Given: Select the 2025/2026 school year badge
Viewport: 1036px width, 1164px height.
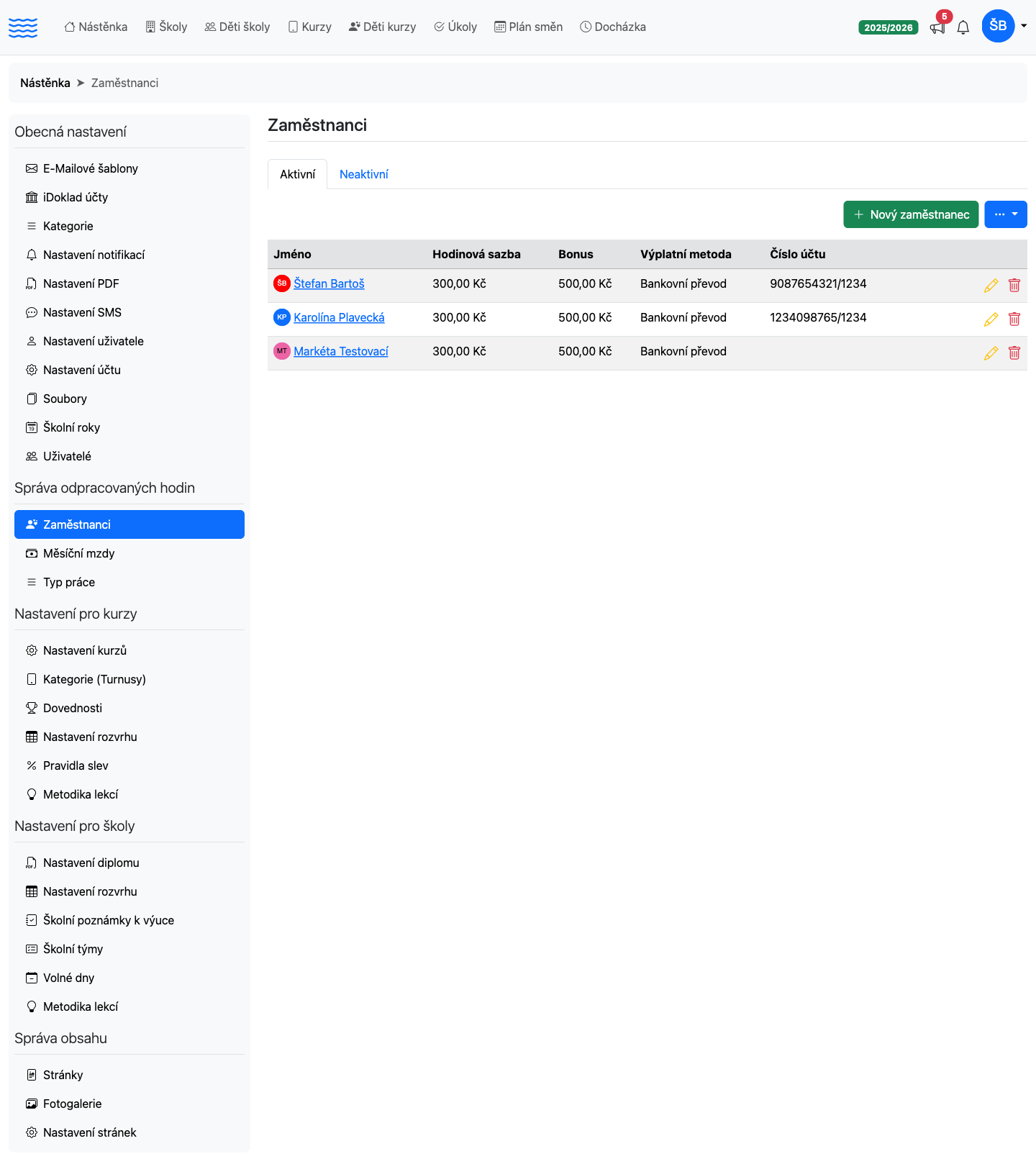Looking at the screenshot, I should (x=888, y=27).
